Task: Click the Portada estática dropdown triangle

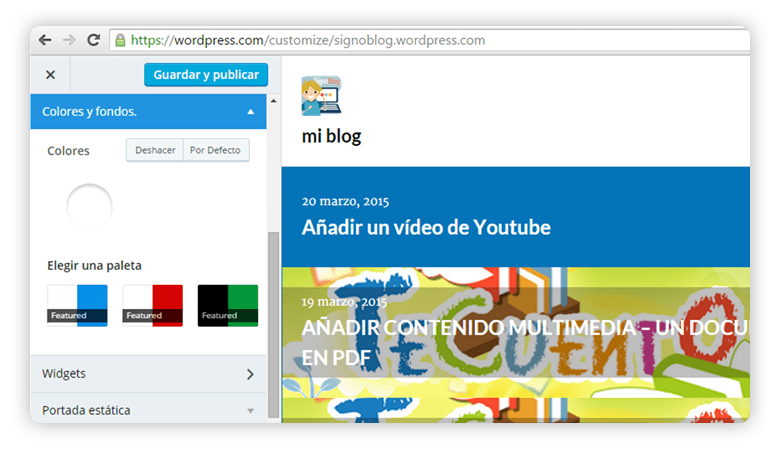Action: [251, 411]
